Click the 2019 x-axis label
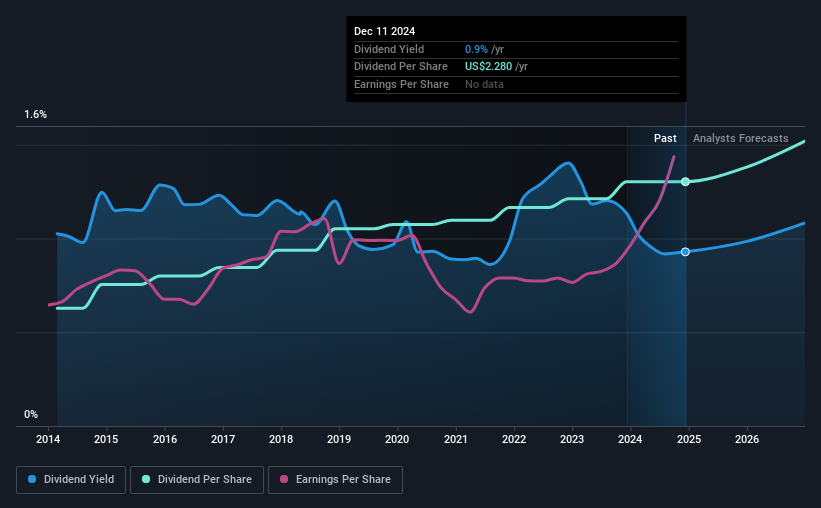The width and height of the screenshot is (821, 508). [339, 439]
